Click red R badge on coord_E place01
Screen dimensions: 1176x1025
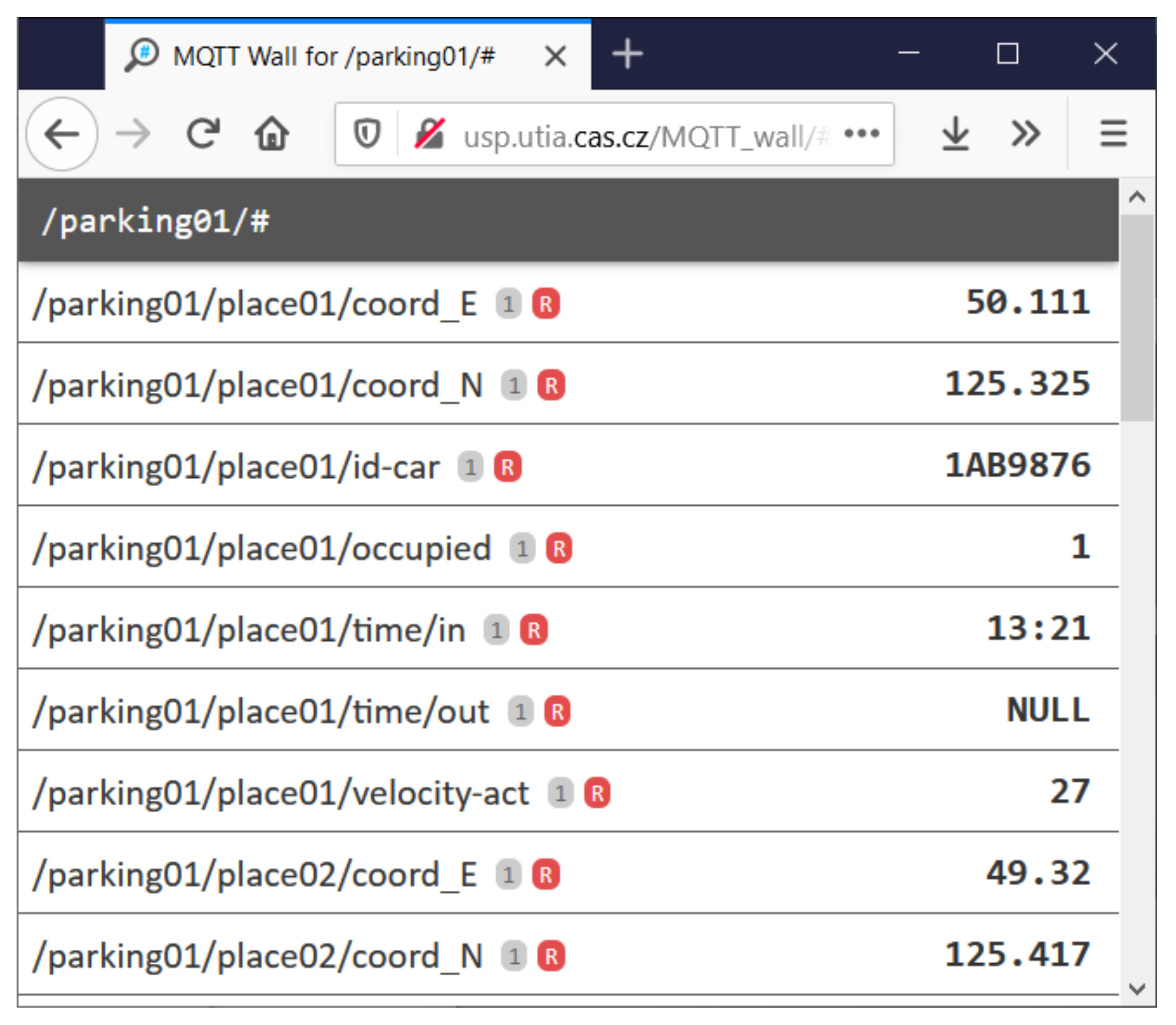(x=546, y=304)
